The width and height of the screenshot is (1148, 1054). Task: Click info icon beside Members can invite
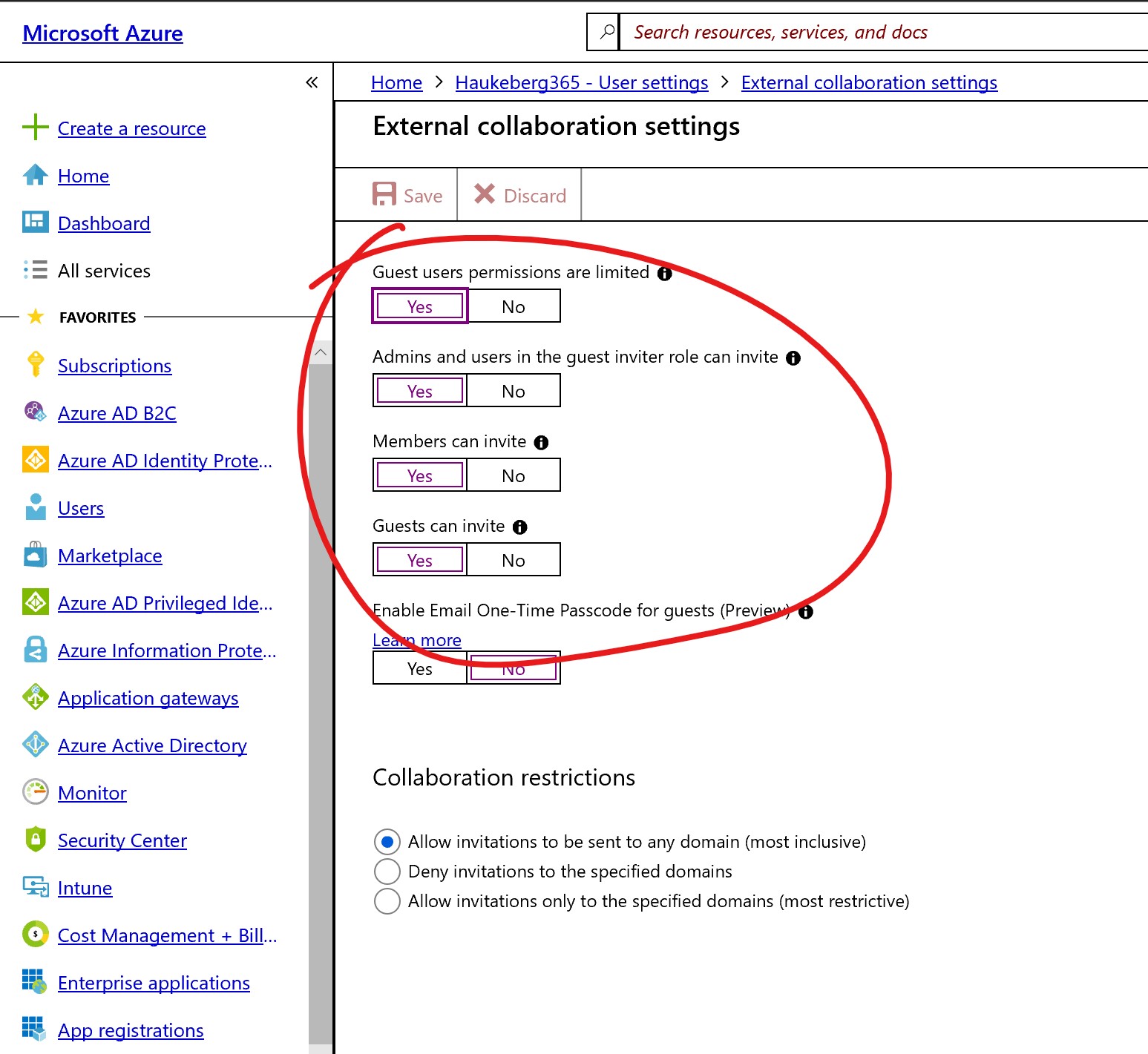point(542,443)
